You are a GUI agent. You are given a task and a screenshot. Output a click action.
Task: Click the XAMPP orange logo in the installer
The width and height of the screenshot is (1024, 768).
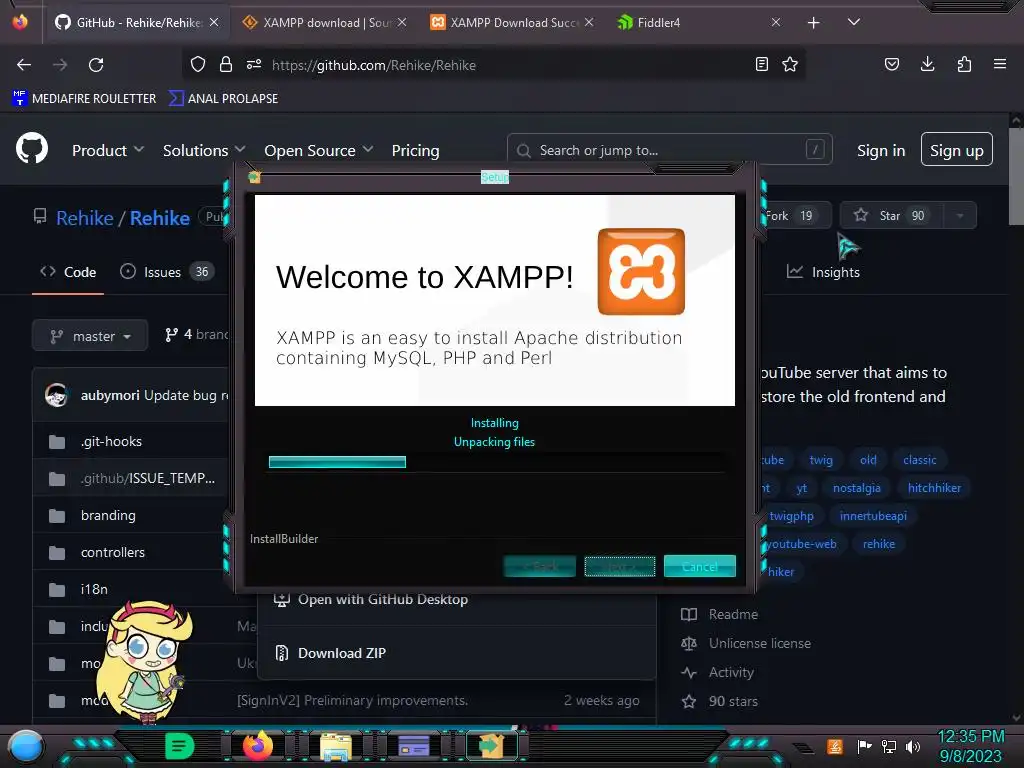pos(641,272)
